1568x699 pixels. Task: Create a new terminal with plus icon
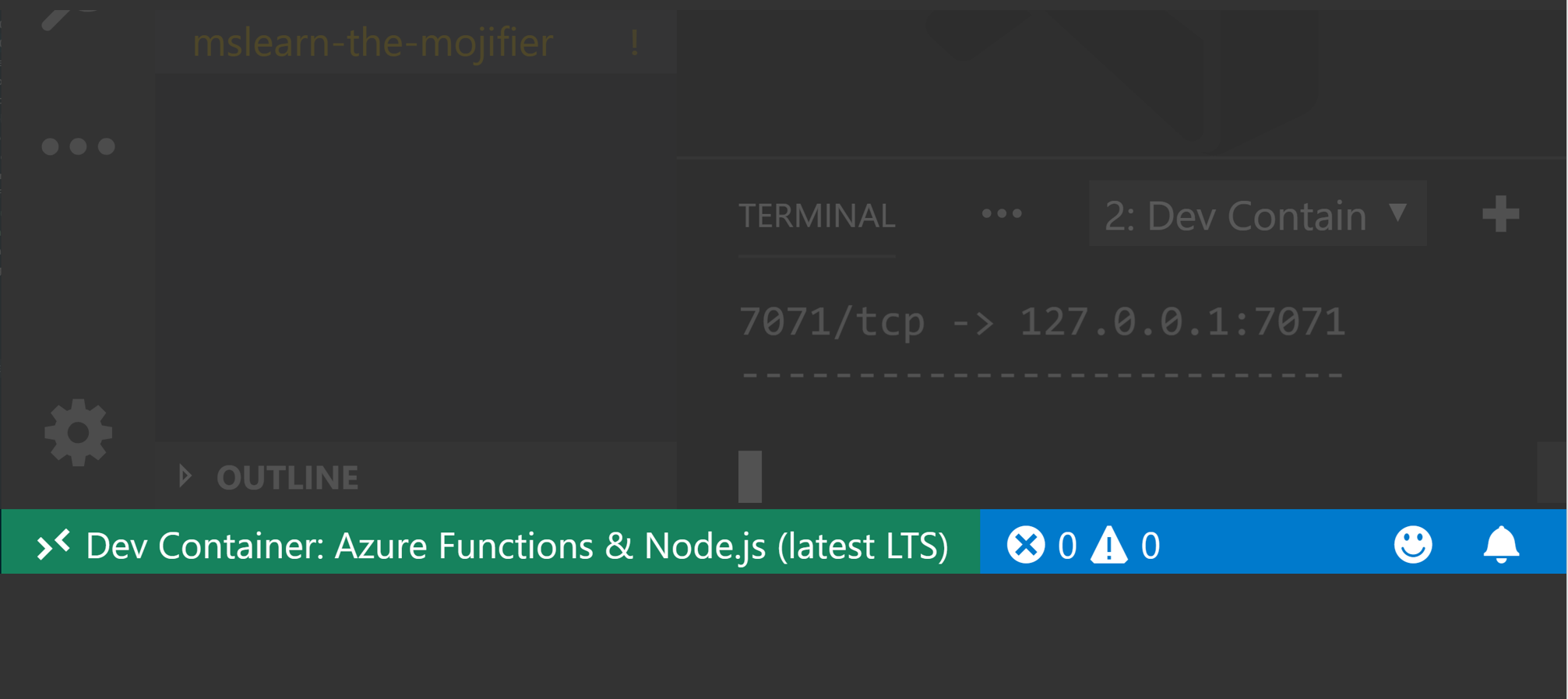[1500, 214]
